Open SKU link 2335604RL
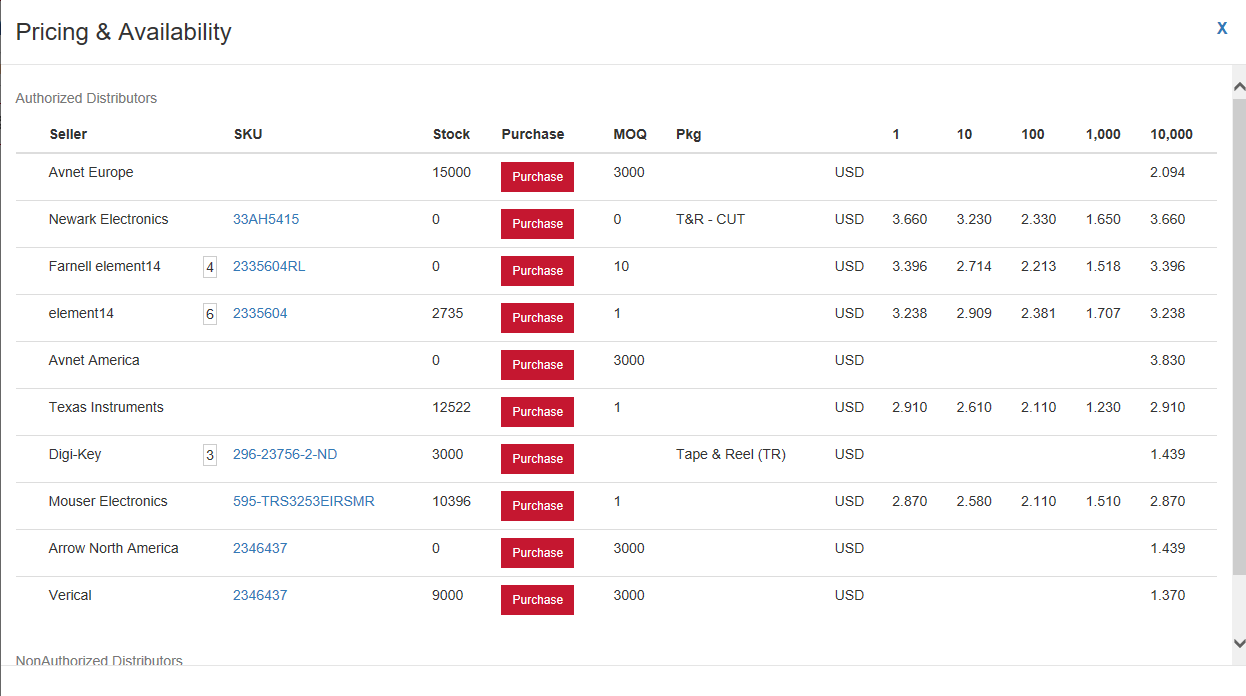1246x696 pixels. pos(269,266)
